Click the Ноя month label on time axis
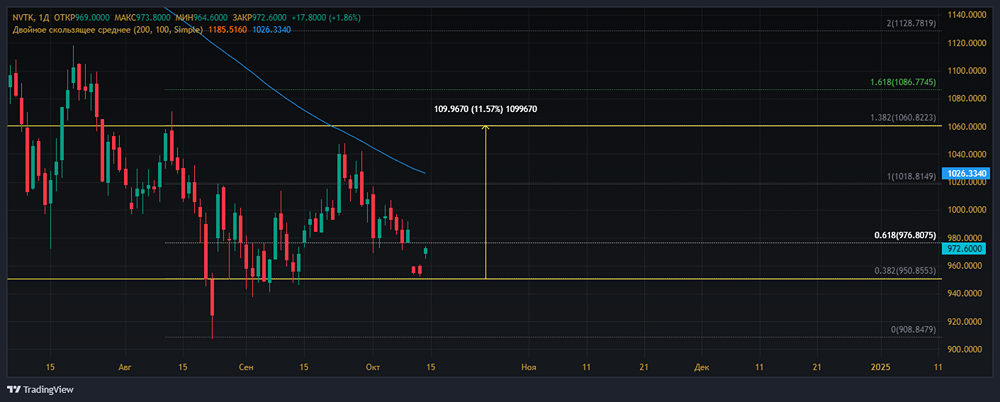This screenshot has height=402, width=1000. [x=528, y=367]
